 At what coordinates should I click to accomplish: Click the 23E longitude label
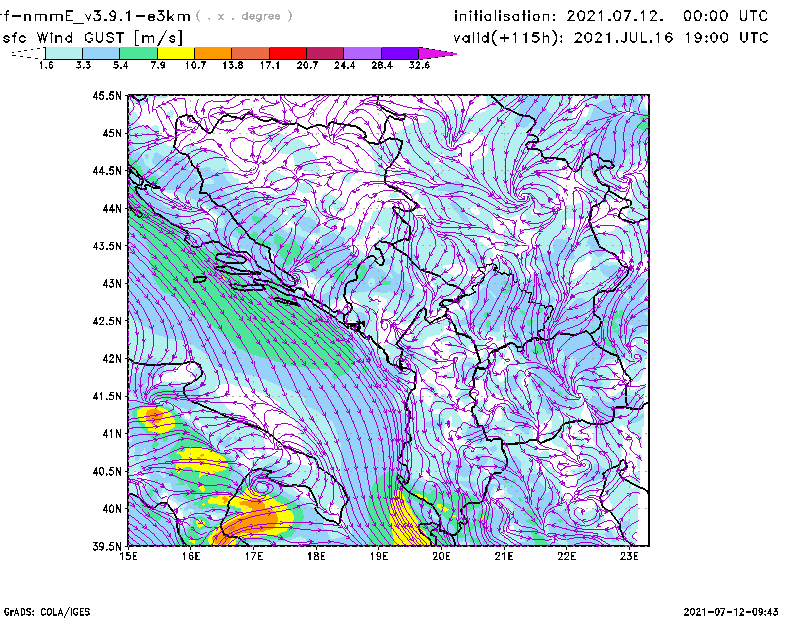[x=629, y=556]
